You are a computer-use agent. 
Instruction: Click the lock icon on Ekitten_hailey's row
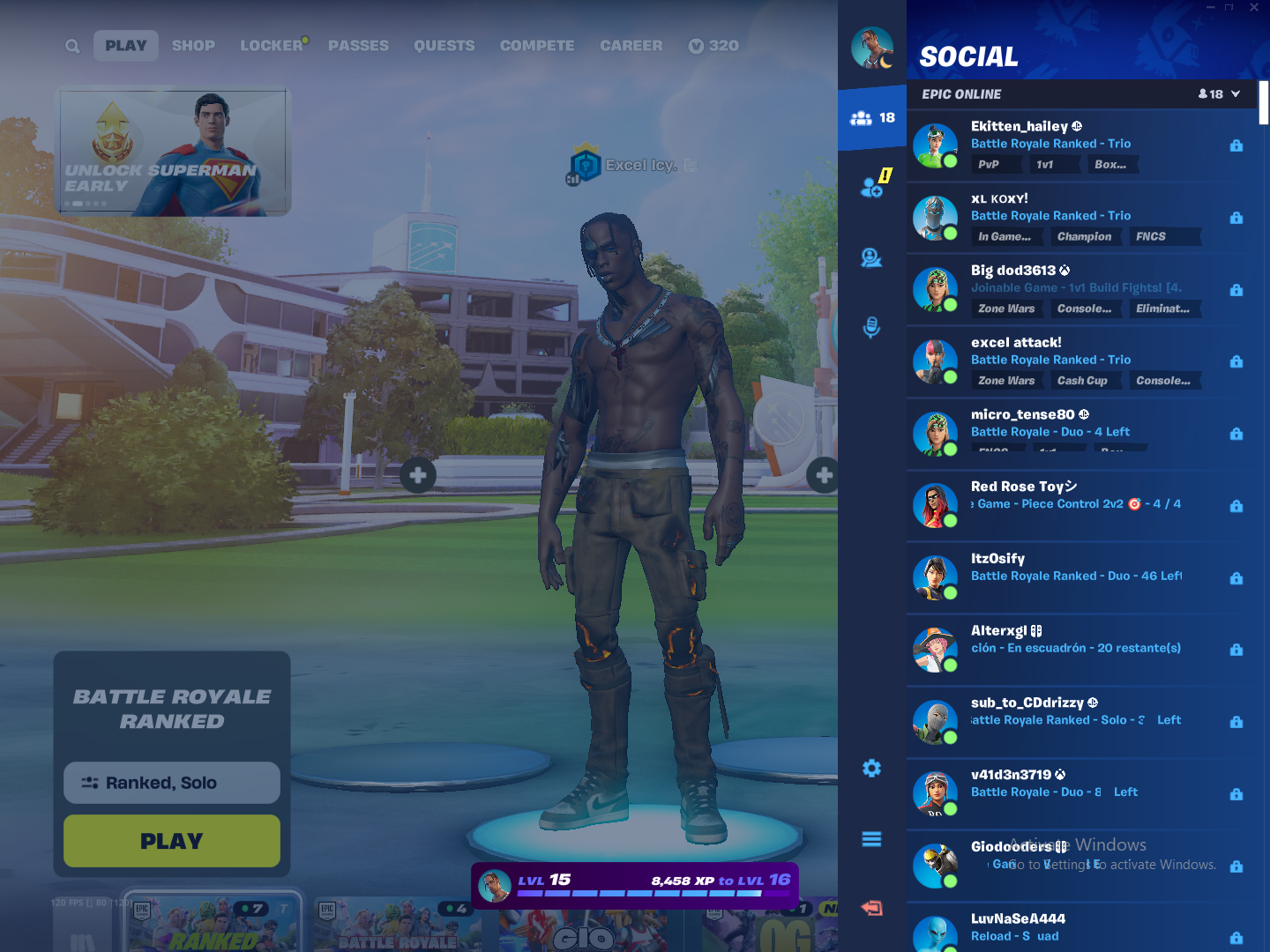[x=1236, y=145]
